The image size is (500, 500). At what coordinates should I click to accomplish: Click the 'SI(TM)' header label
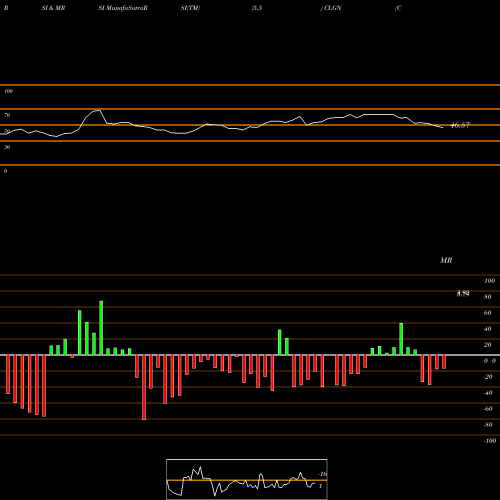(x=190, y=8)
